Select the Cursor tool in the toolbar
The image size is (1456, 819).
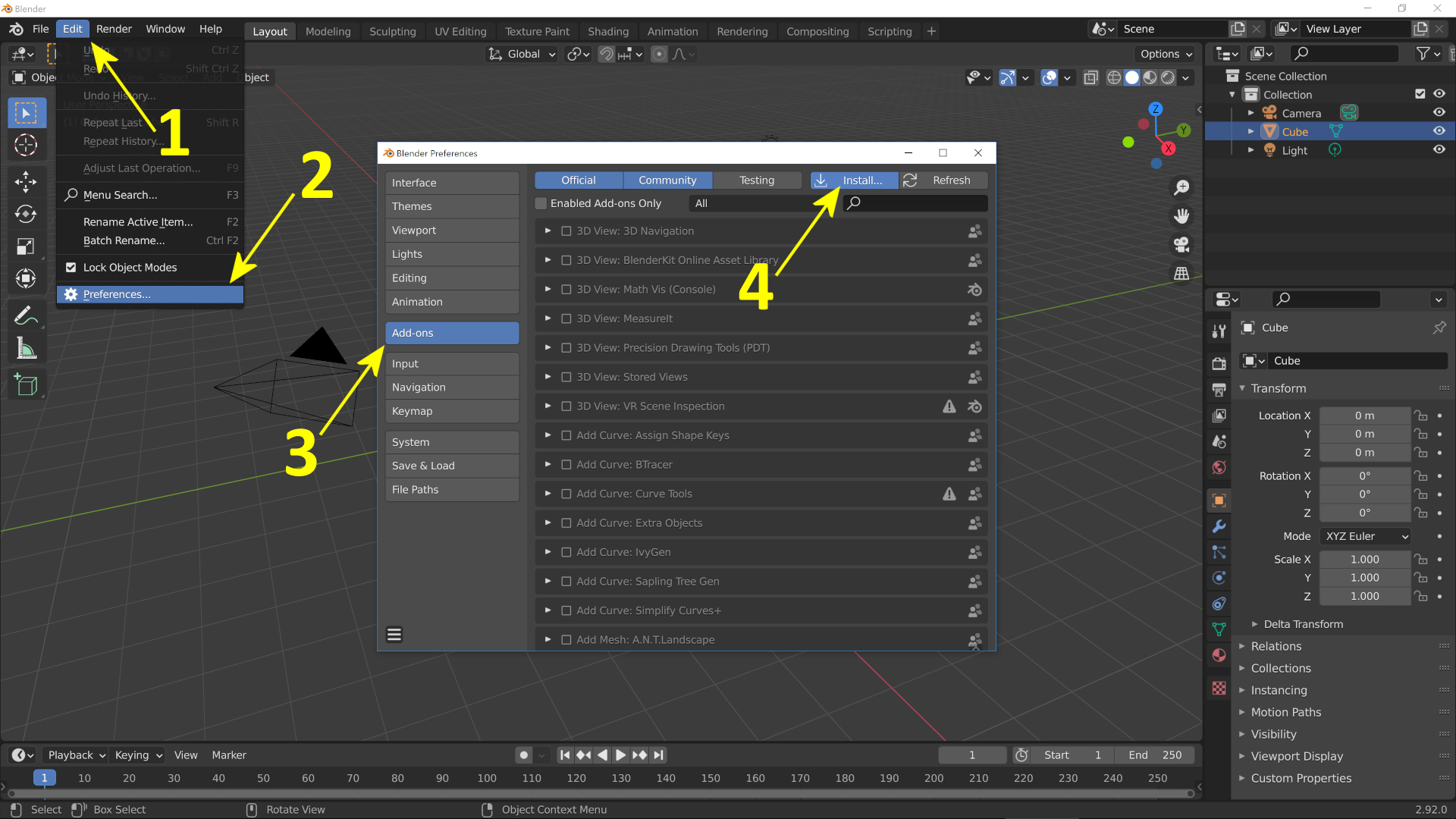pyautogui.click(x=26, y=145)
